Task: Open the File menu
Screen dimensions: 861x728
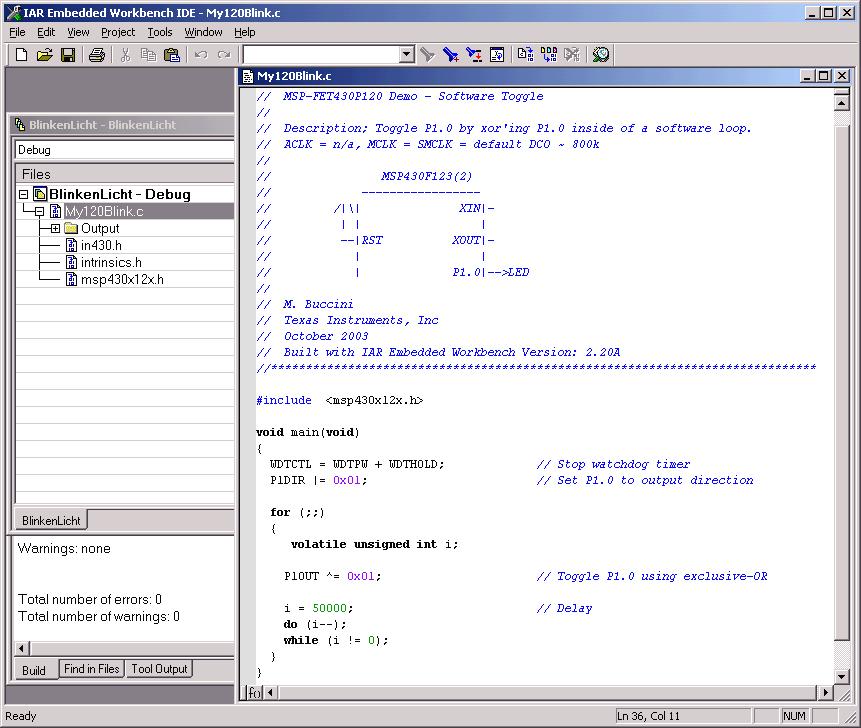Action: [x=18, y=32]
